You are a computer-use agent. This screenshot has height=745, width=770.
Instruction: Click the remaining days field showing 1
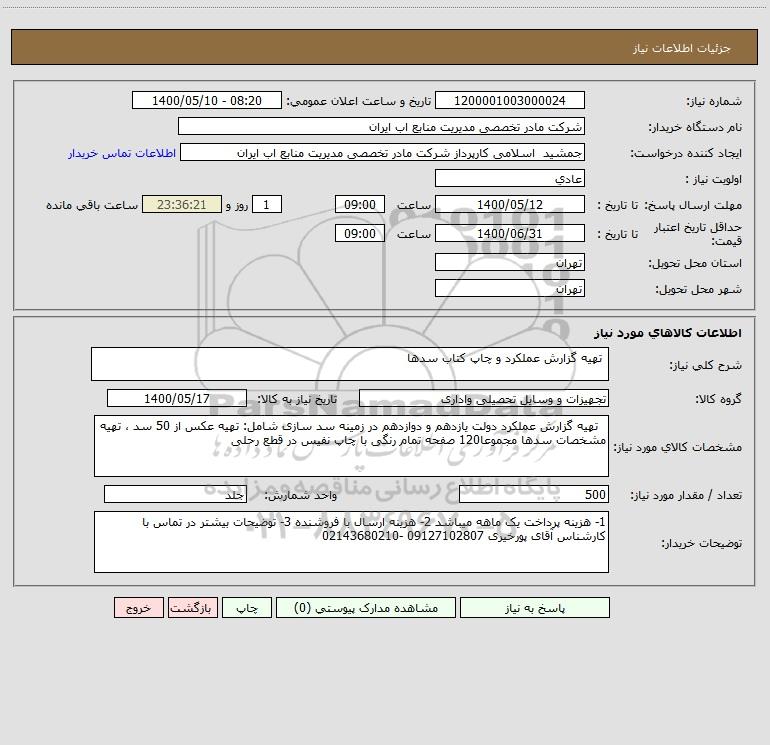point(267,204)
